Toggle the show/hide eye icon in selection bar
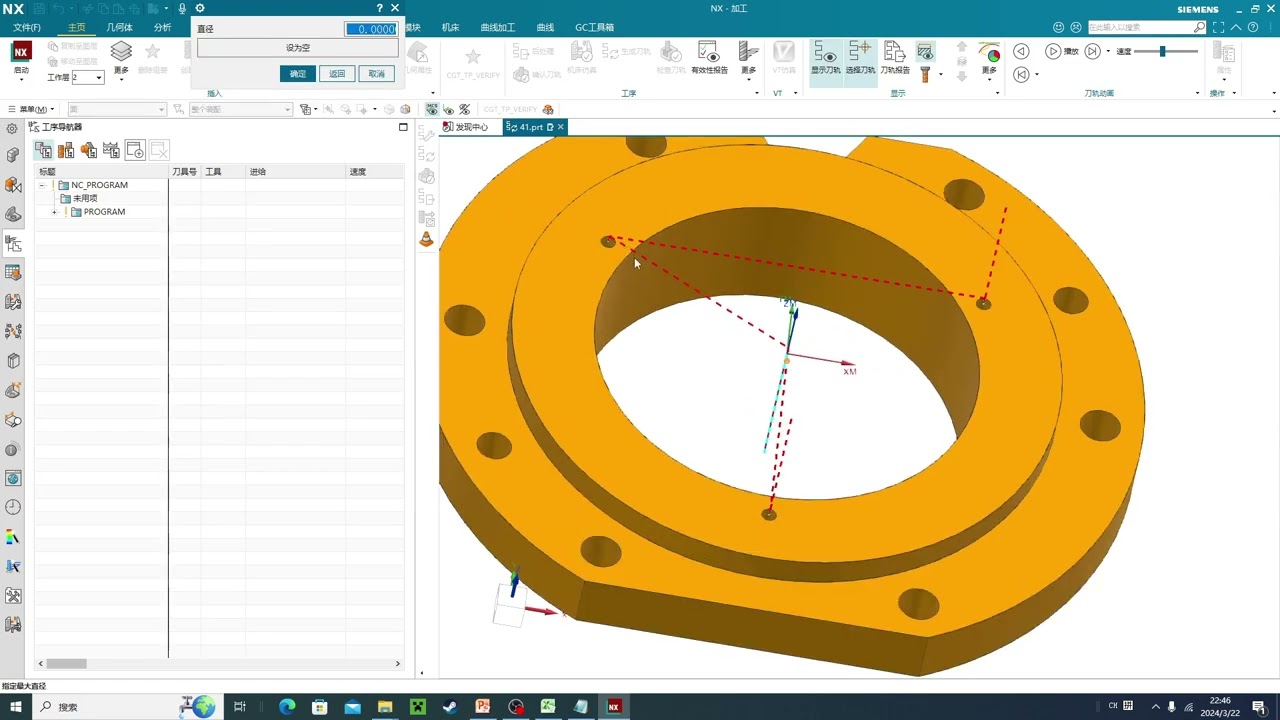Image resolution: width=1280 pixels, height=720 pixels. (448, 109)
